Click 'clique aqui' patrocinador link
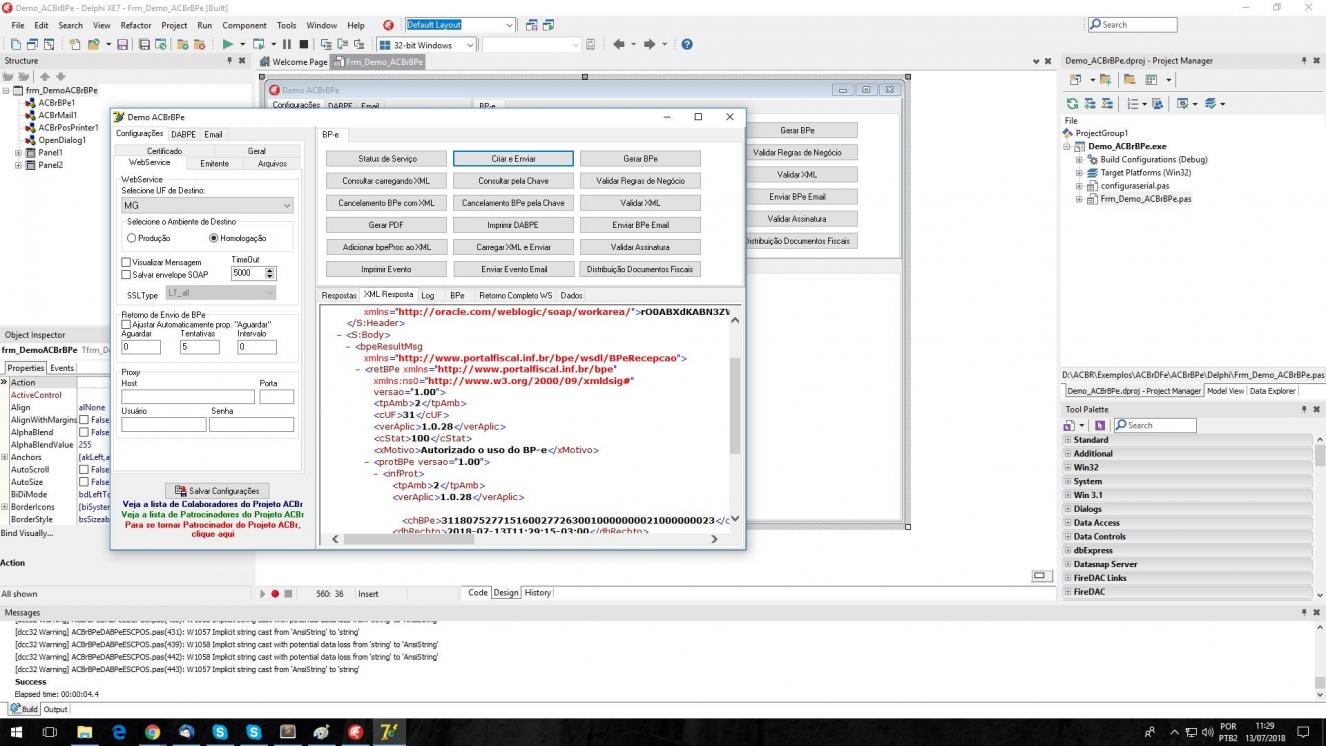1326x746 pixels. pos(213,534)
